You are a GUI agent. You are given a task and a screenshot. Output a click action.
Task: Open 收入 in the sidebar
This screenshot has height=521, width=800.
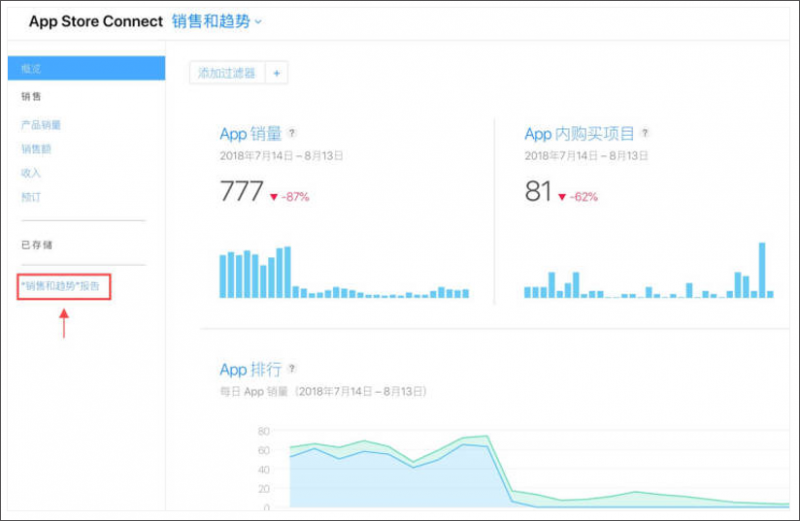pos(31,173)
